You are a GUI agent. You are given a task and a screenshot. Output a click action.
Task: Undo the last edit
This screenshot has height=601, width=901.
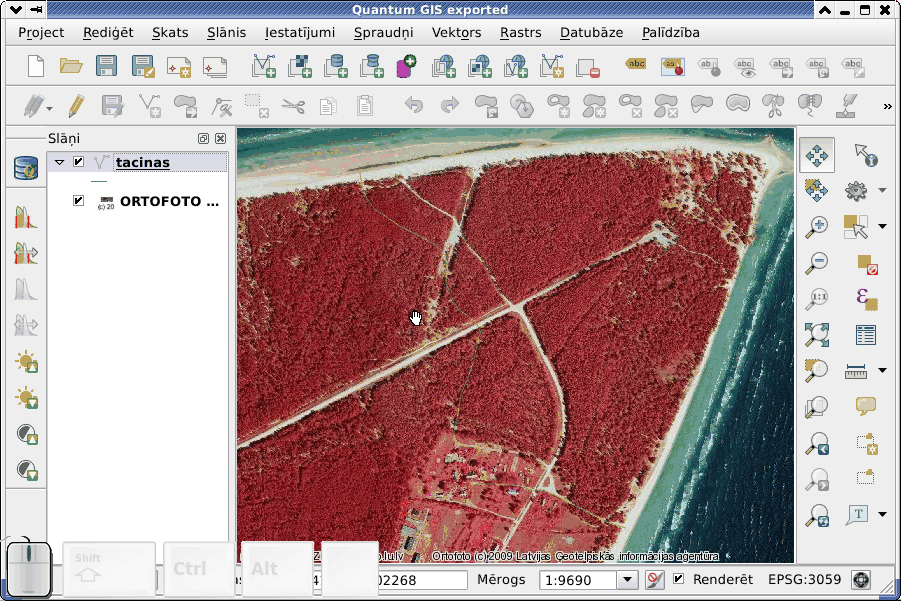coord(414,105)
